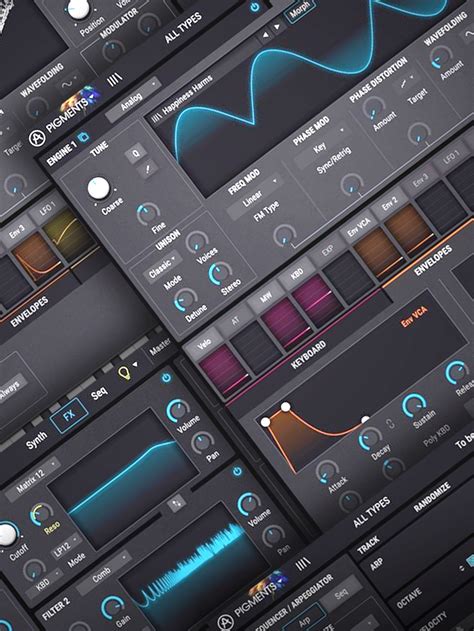Screen dimensions: 474x631
Task: Click the Master label next to lightbulb
Action: tap(160, 346)
